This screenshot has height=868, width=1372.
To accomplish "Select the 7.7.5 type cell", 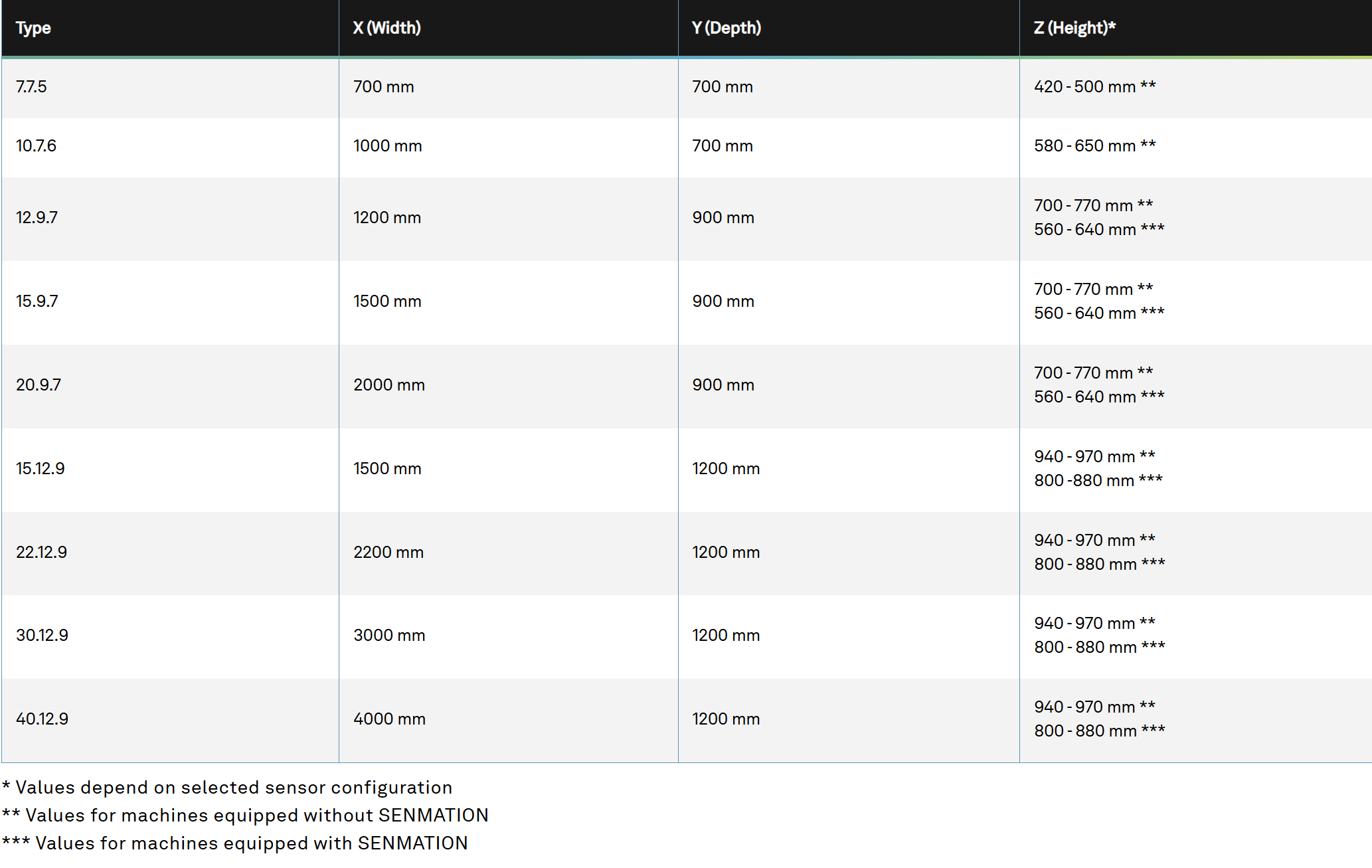I will tap(170, 88).
